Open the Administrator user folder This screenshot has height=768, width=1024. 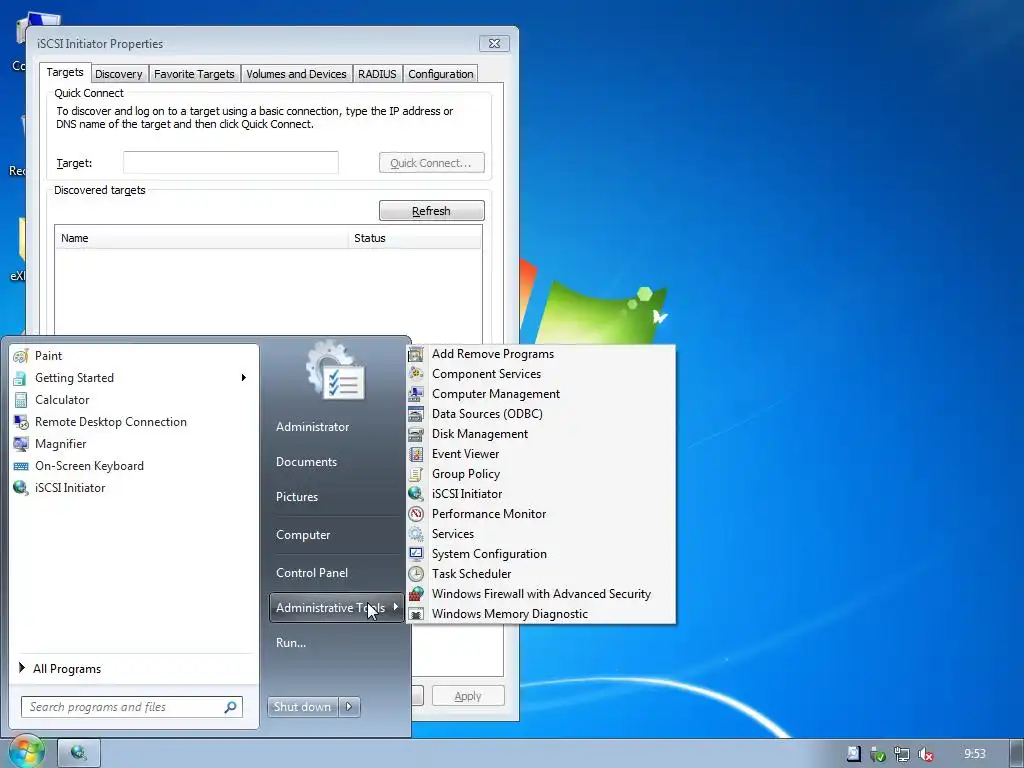(x=312, y=427)
